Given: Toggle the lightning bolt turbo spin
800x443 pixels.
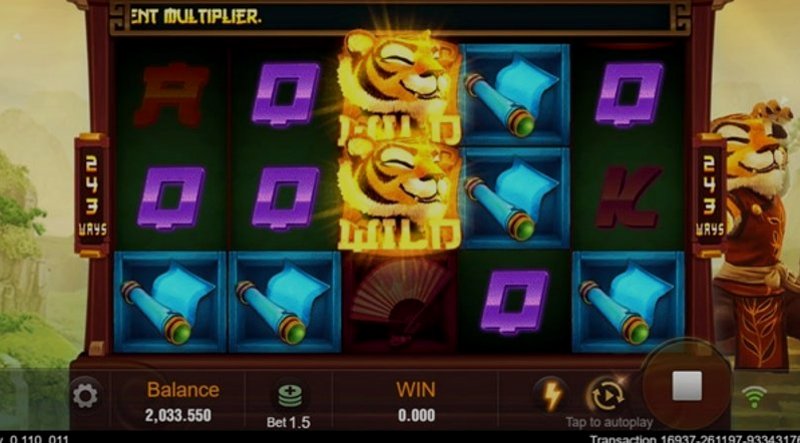Looking at the screenshot, I should tap(551, 395).
